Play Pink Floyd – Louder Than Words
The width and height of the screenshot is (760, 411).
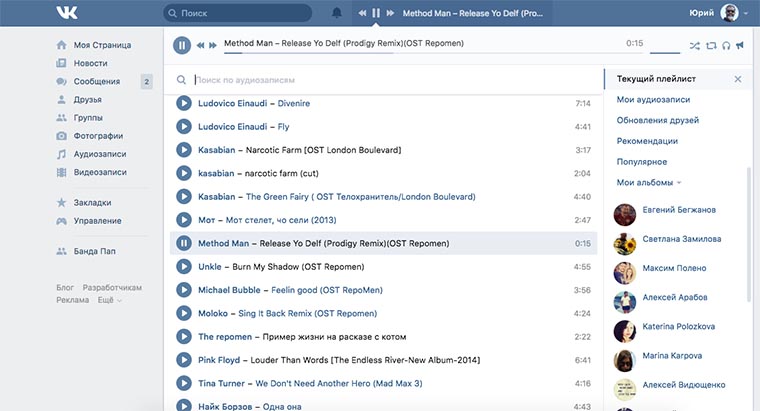click(x=184, y=360)
